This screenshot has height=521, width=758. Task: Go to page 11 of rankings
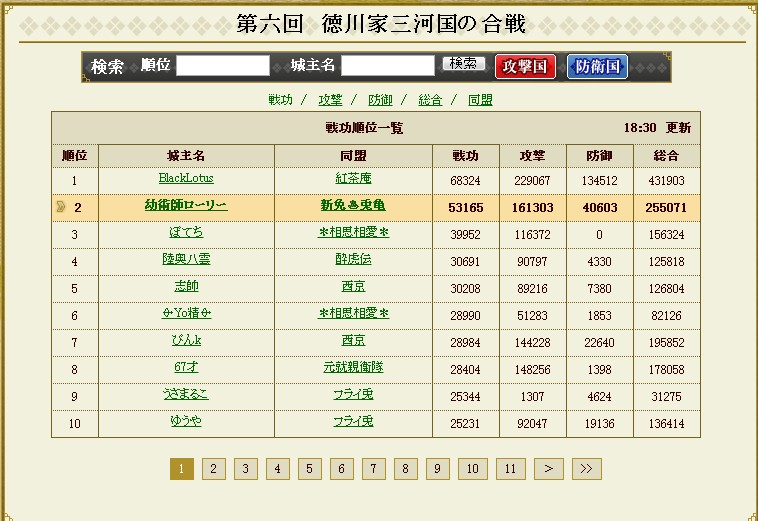pos(510,469)
